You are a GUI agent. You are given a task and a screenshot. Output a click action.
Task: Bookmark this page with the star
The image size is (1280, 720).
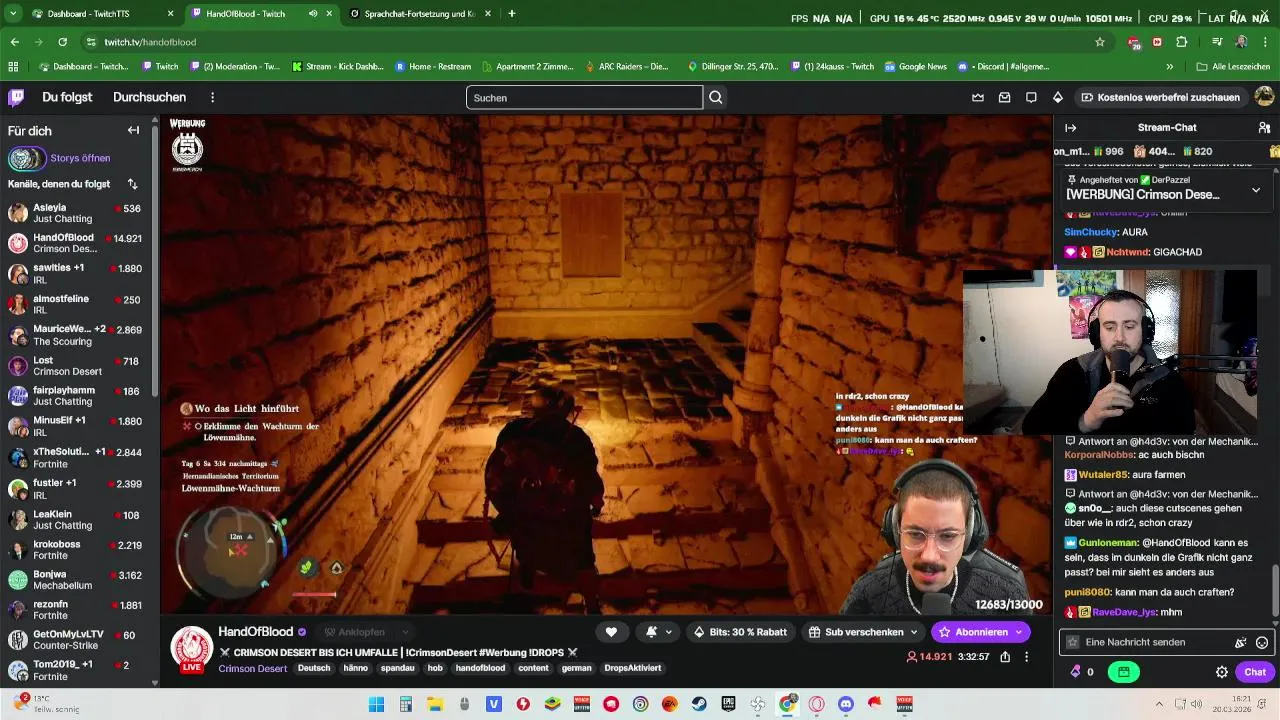[x=1100, y=42]
